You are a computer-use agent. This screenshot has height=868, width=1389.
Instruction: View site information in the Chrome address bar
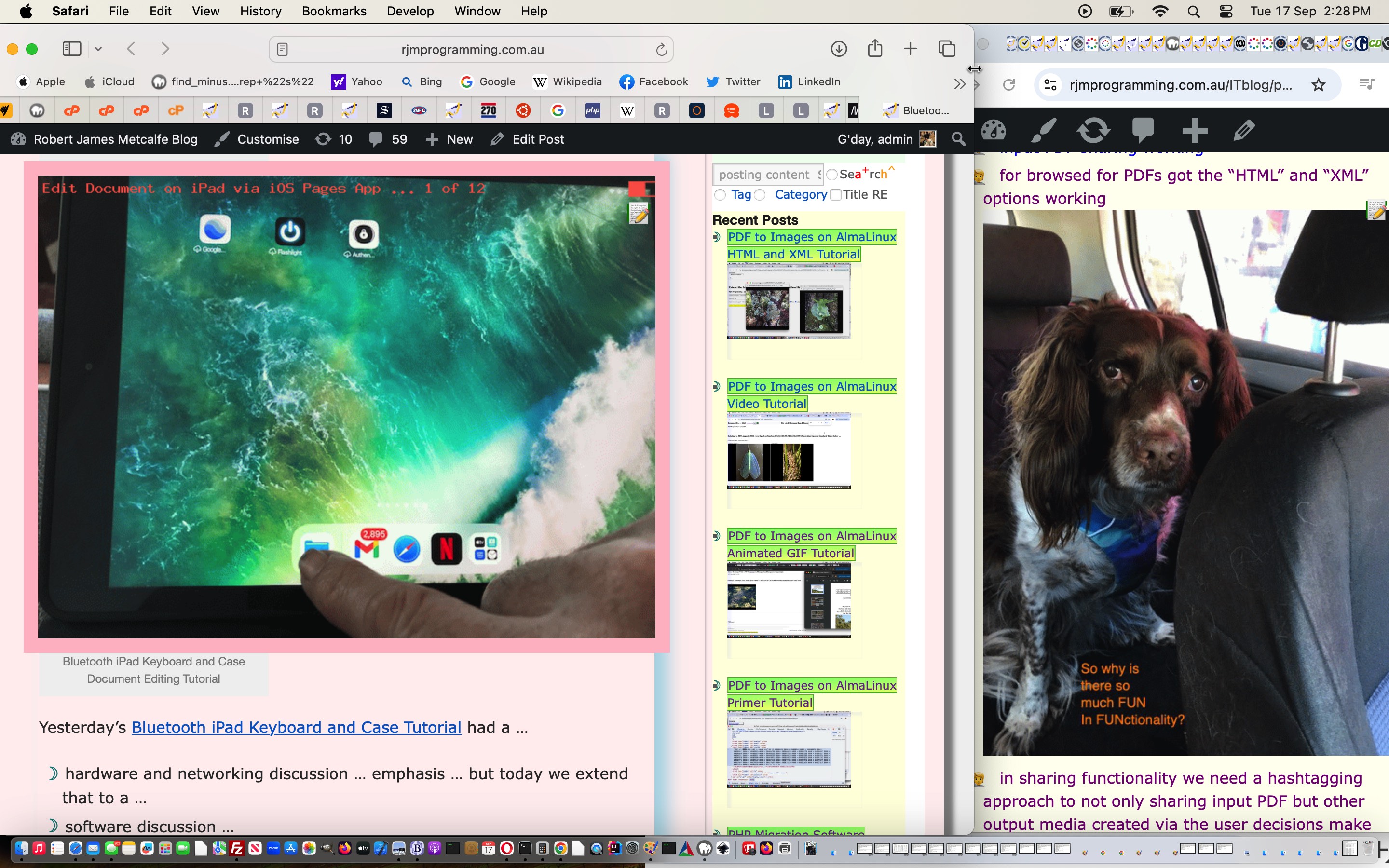pos(1050,85)
